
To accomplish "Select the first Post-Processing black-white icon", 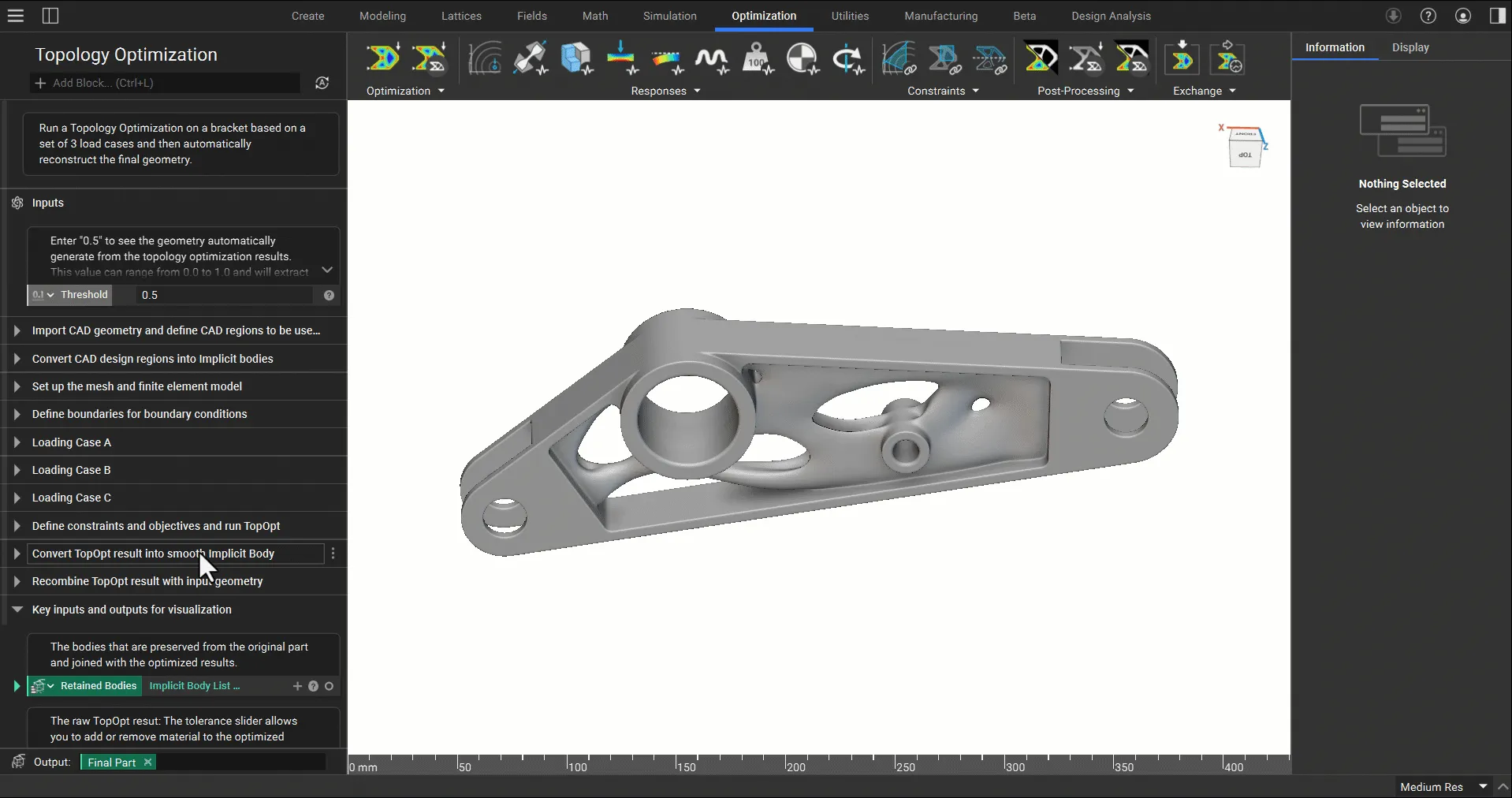I will tap(1041, 58).
